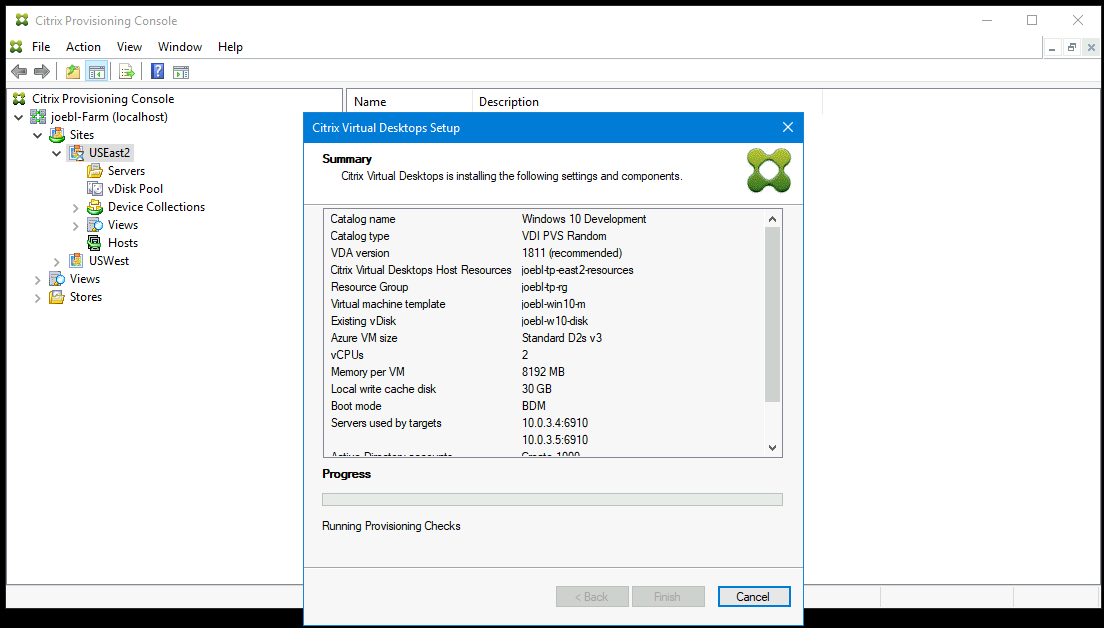The image size is (1104, 628).
Task: Collapse the USEast2 site node
Action: pyautogui.click(x=57, y=152)
